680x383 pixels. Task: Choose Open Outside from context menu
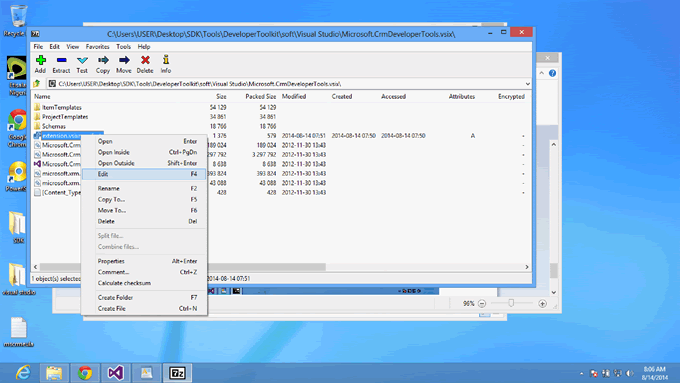tap(144, 163)
